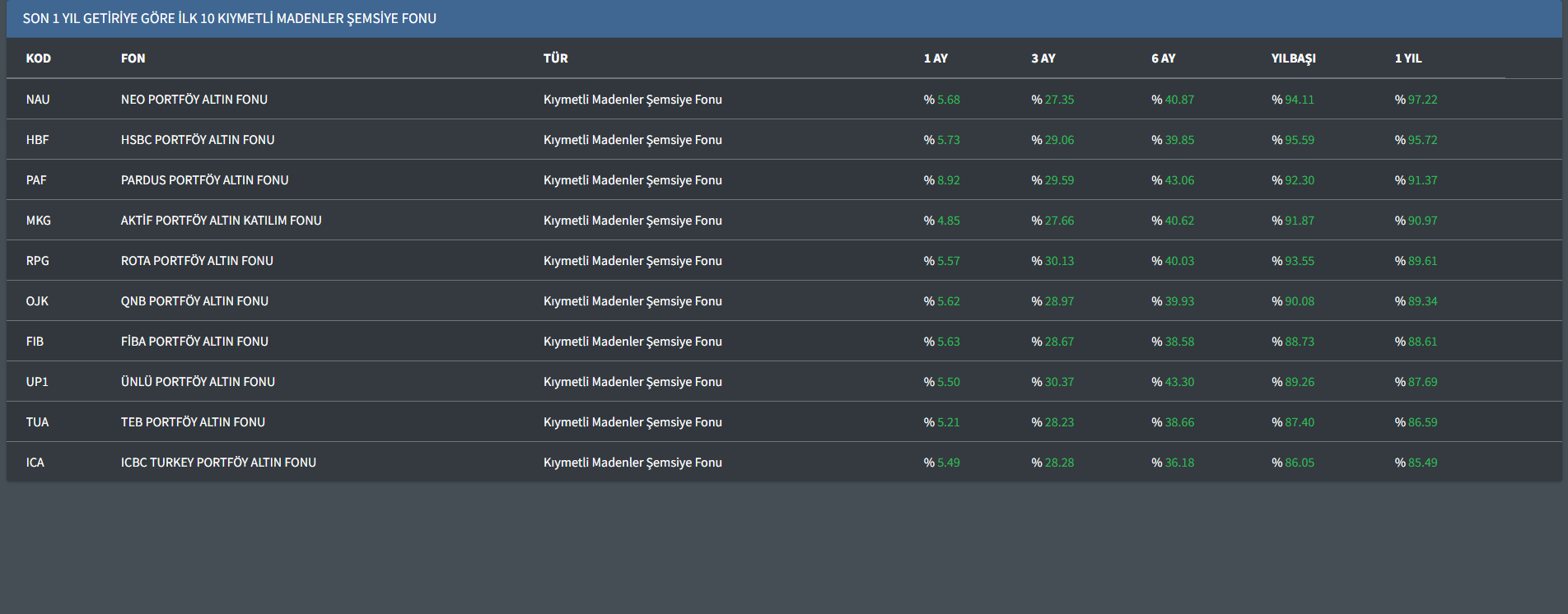Click ÜNLÜ PORTFÖY ALTIN FONU
This screenshot has height=614, width=1568.
(198, 382)
